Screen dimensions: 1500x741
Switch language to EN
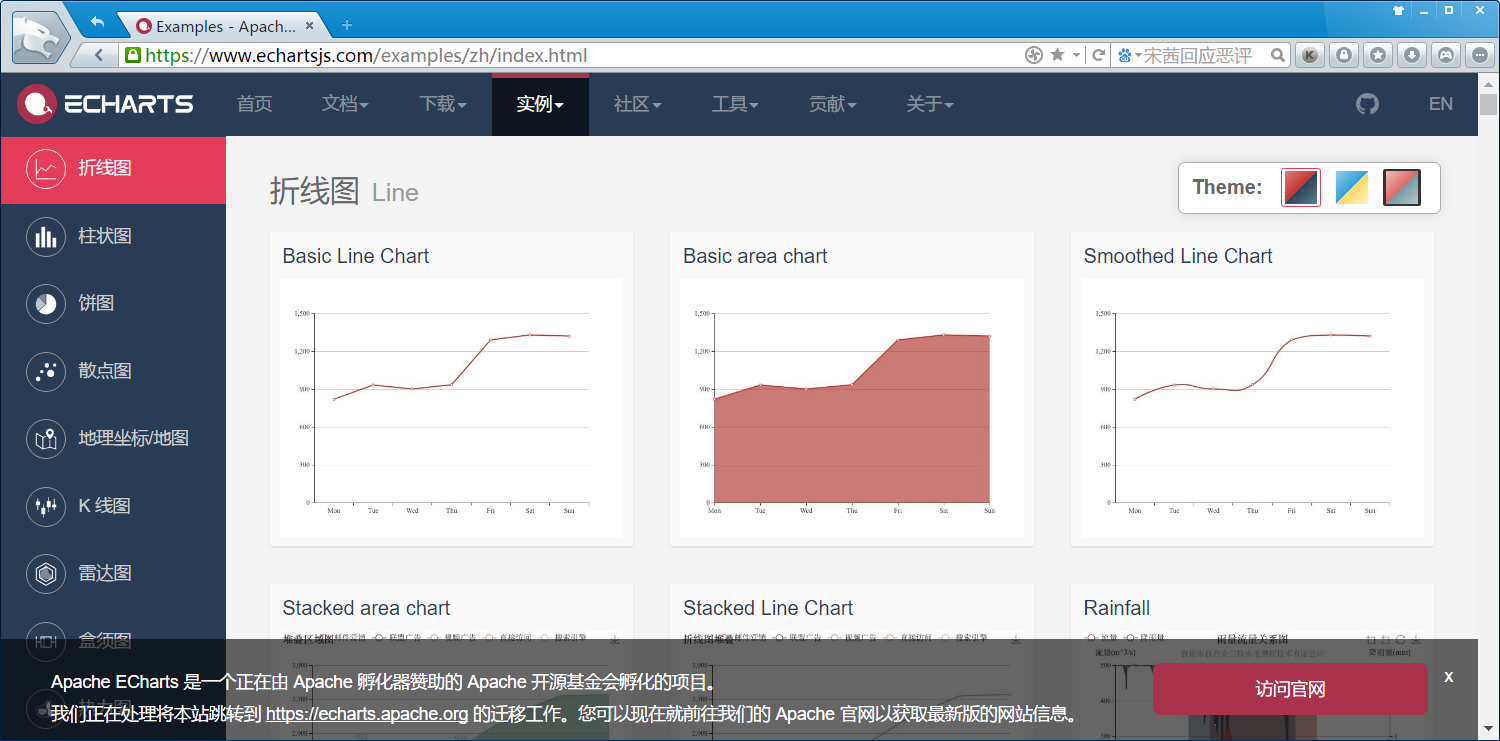[x=1441, y=104]
